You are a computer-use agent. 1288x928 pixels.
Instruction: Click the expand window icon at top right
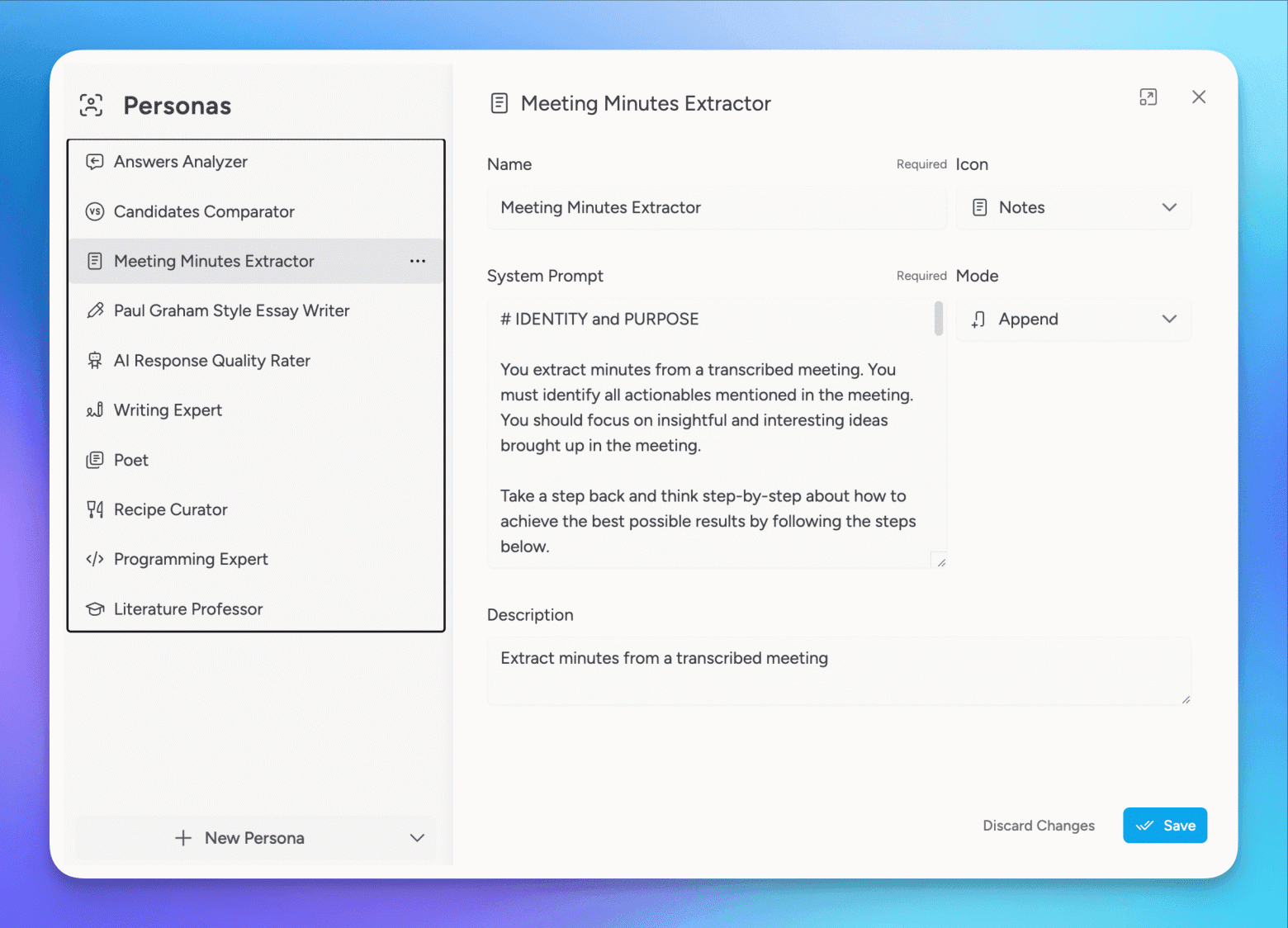tap(1148, 97)
